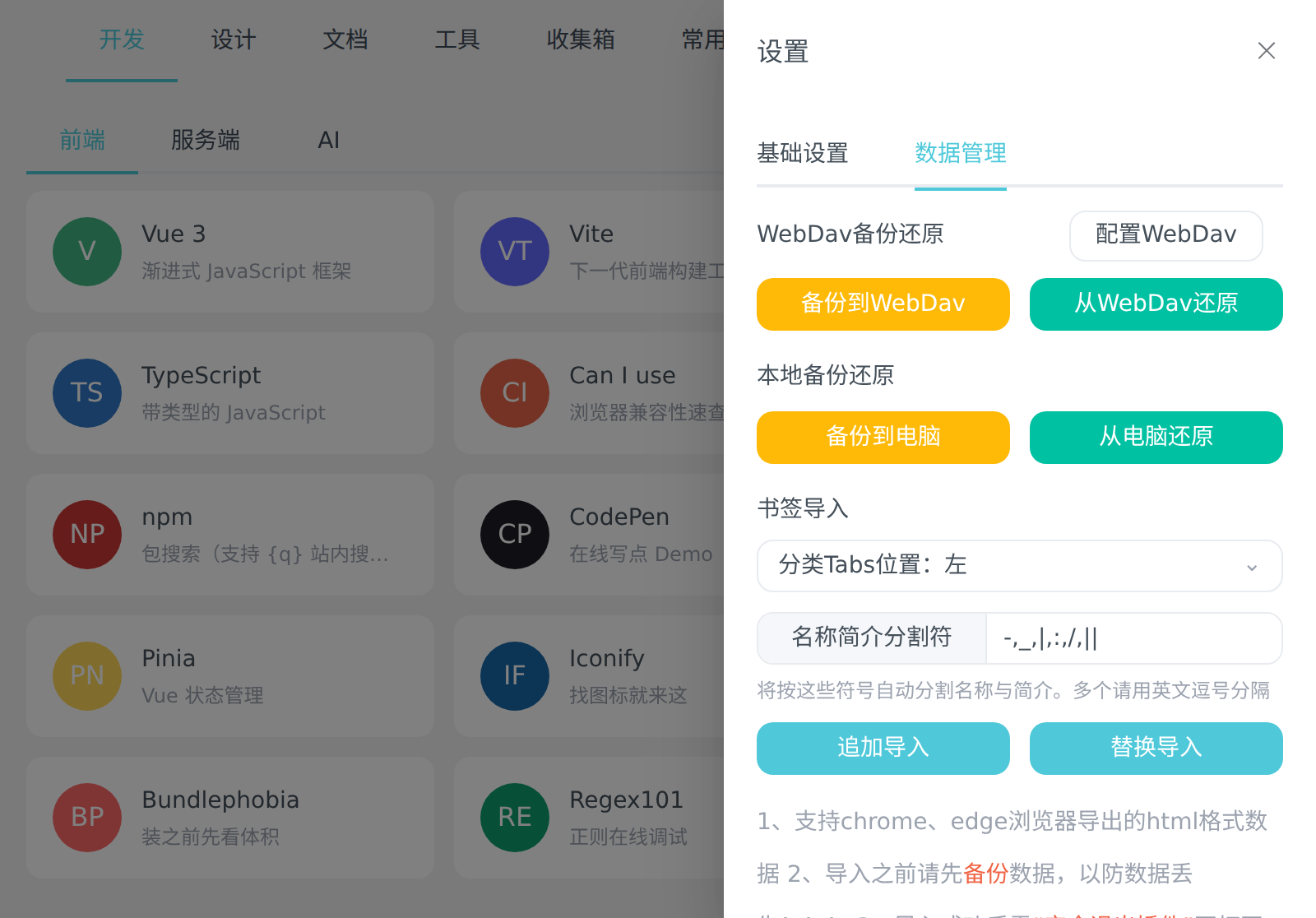
Task: Click the black CP avatar for CodePen
Action: coord(515,535)
